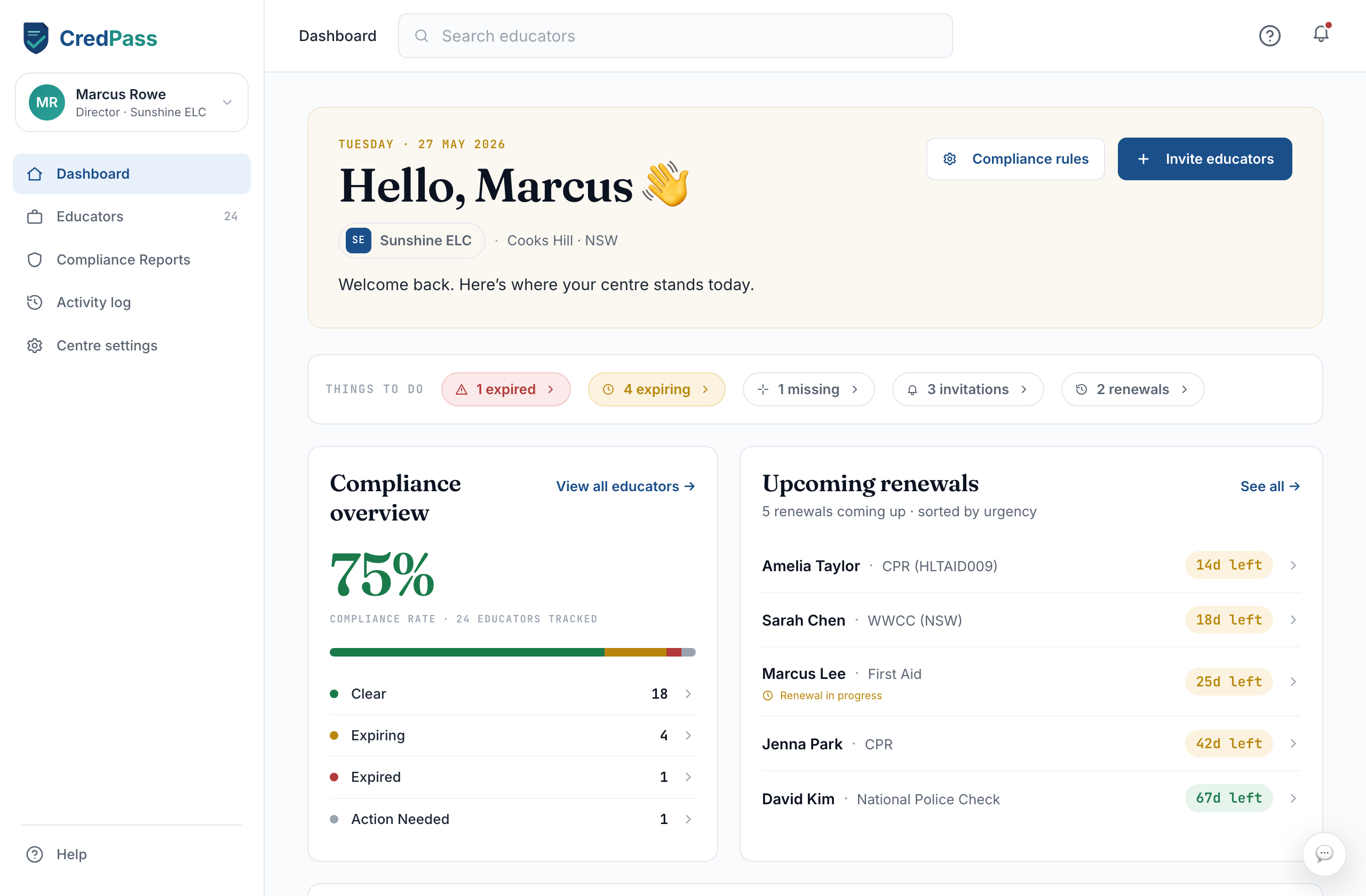Click the Educators briefcase icon in the sidebar
This screenshot has width=1366, height=896.
click(x=35, y=216)
